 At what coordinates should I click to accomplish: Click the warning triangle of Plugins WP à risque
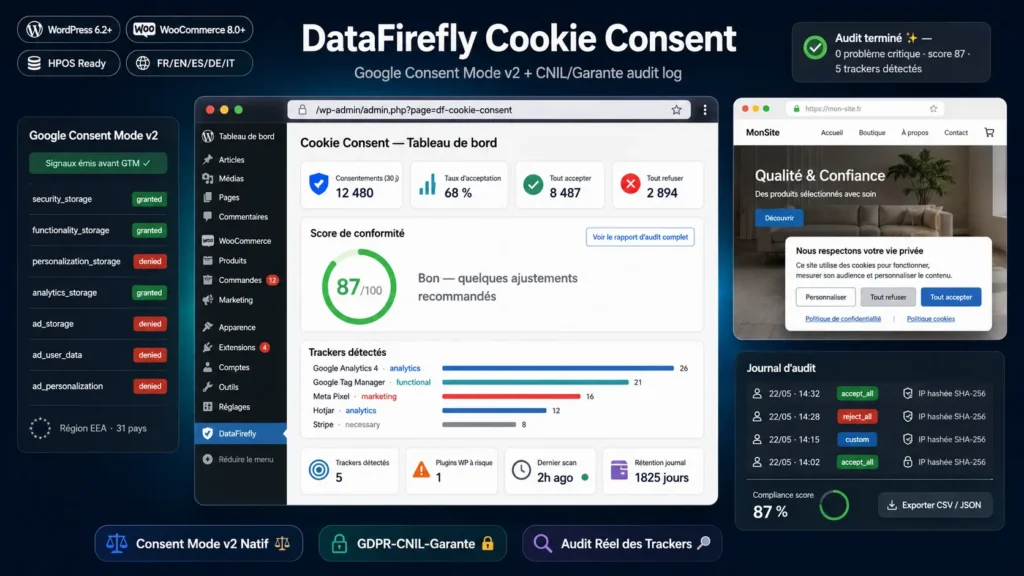[x=421, y=470]
